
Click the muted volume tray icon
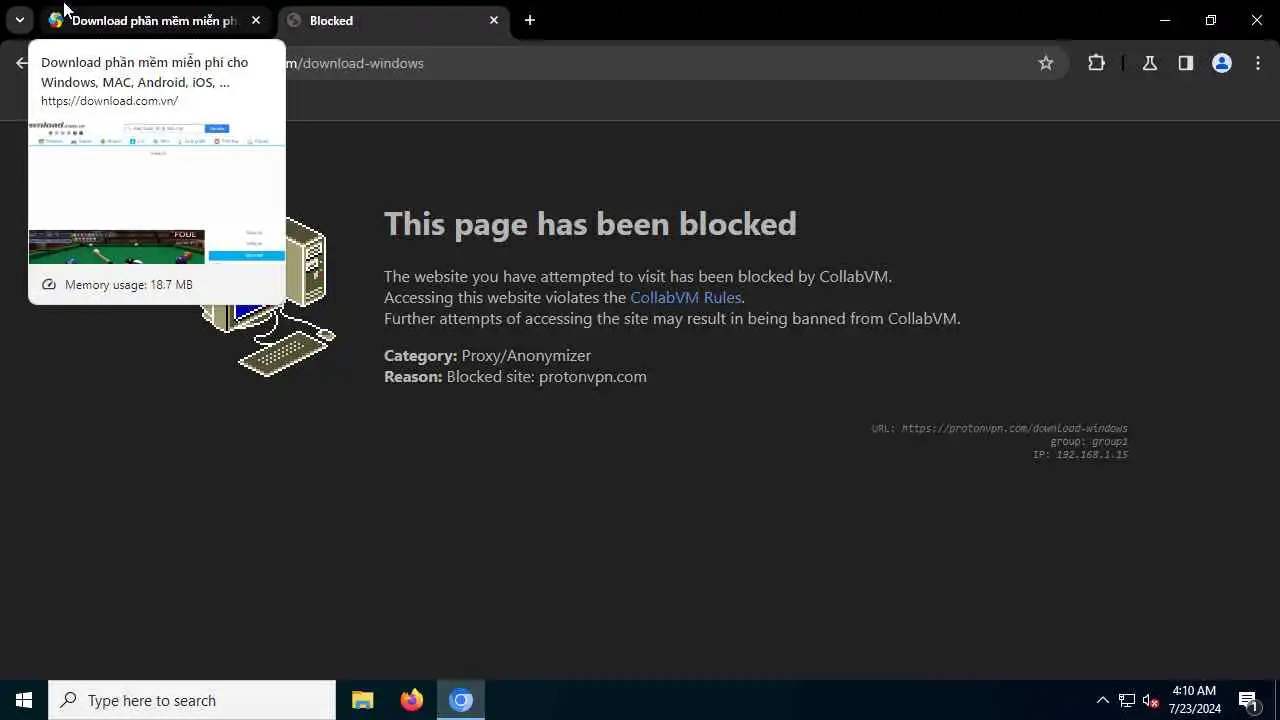point(1150,700)
